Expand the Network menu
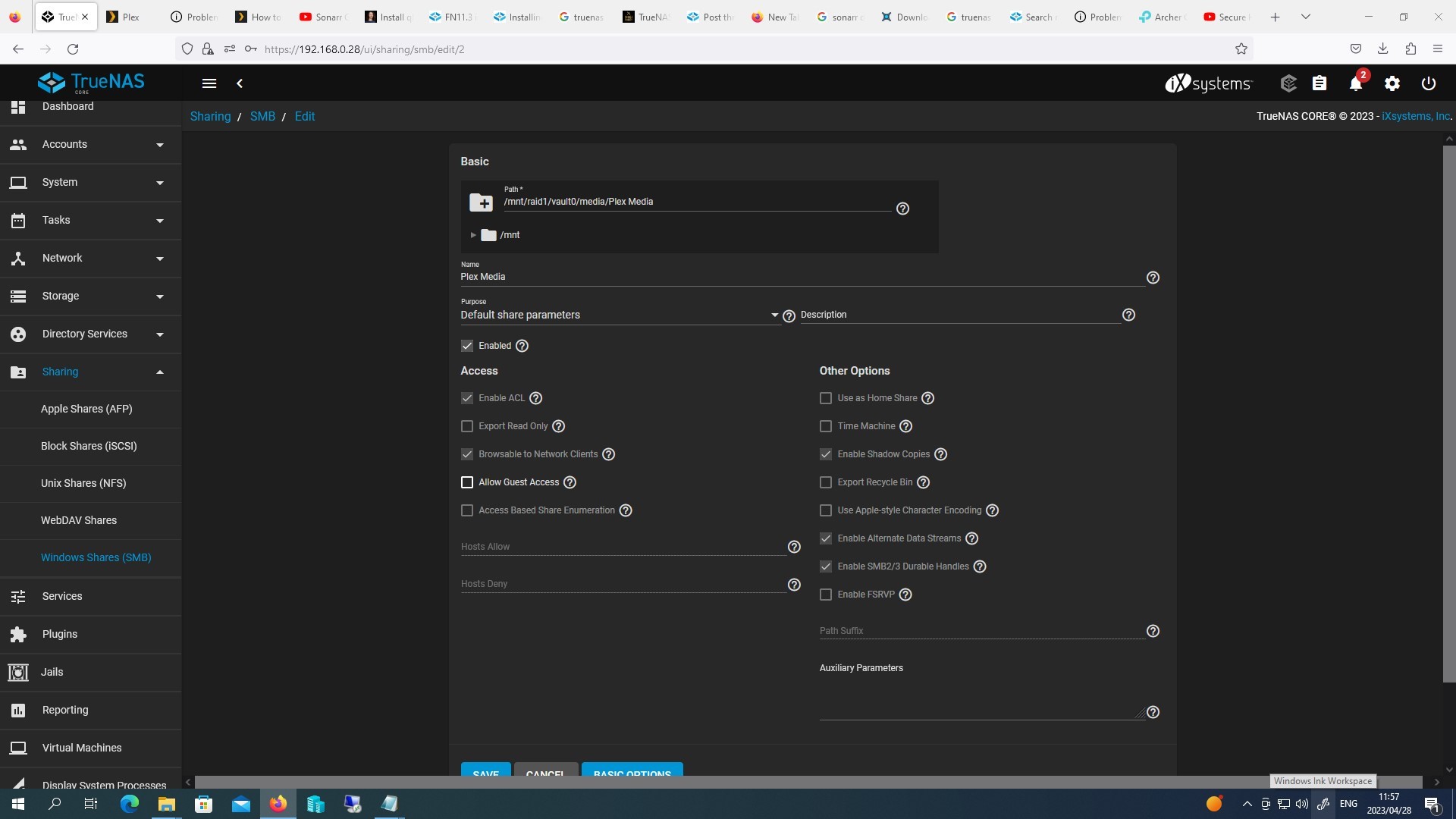Viewport: 1456px width, 819px height. 91,258
